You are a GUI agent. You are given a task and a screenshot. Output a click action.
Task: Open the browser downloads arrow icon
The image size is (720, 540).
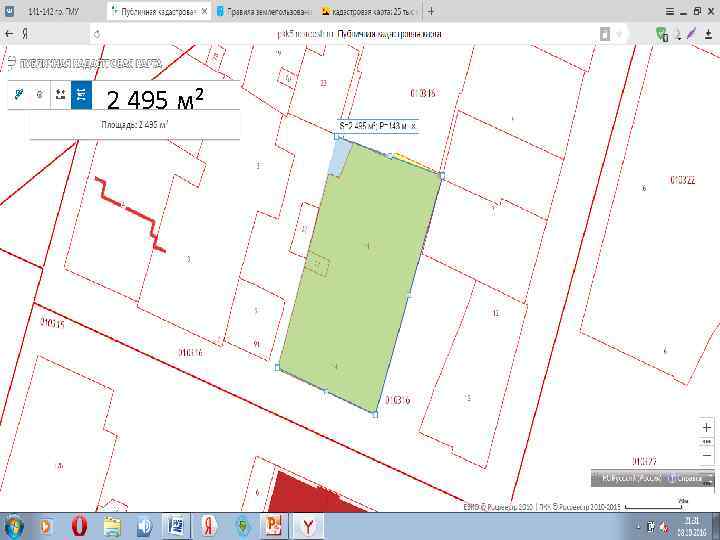(708, 34)
